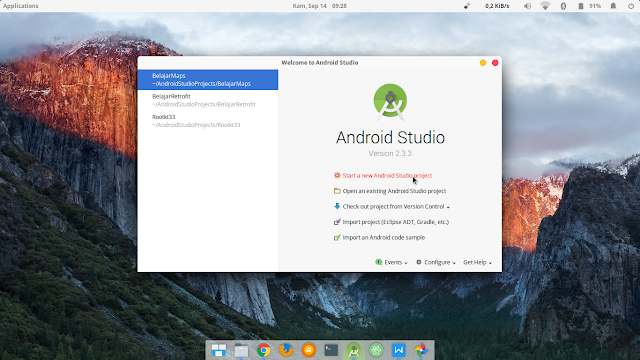
Task: Launch Firefox from the dock
Action: 286,350
